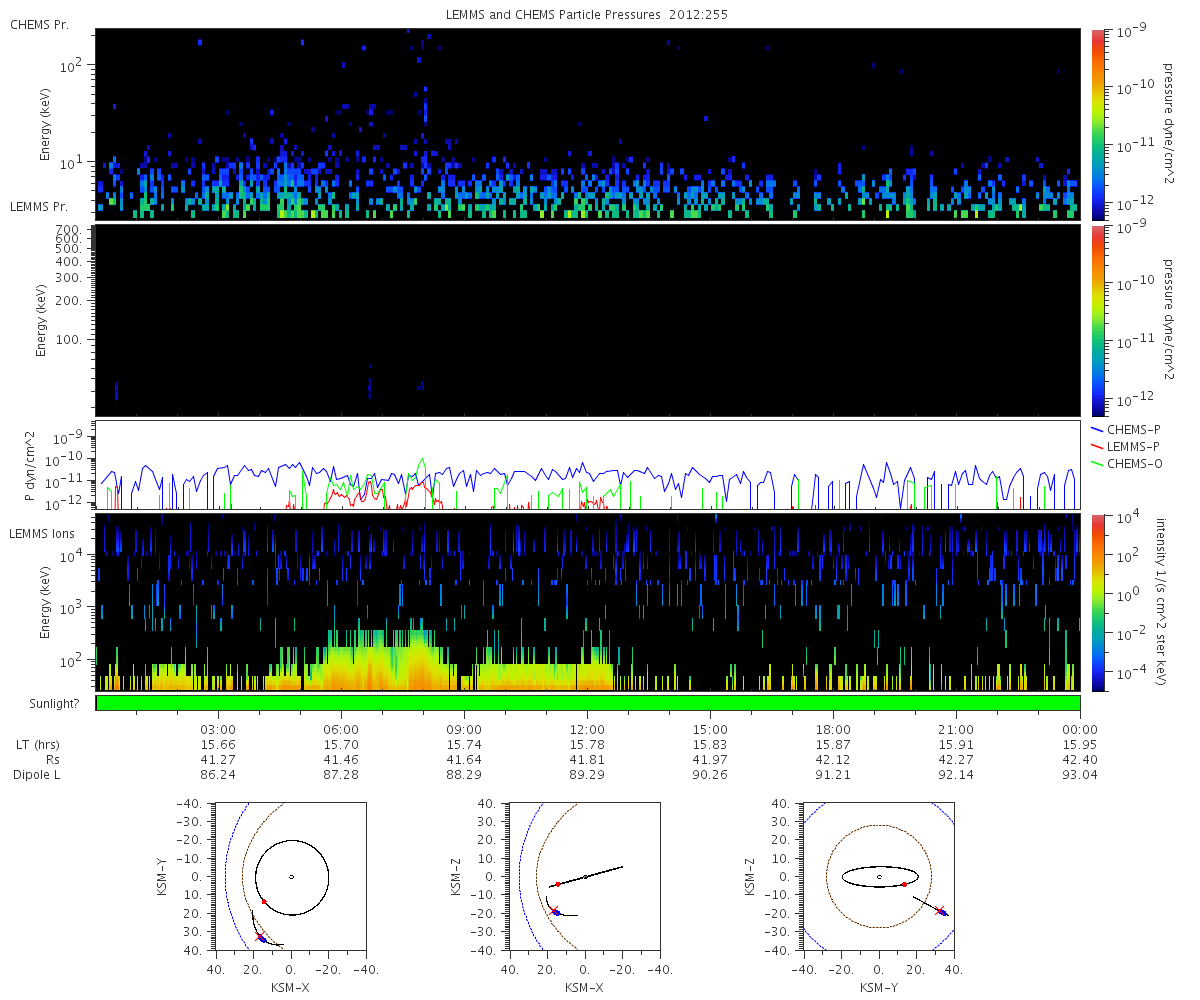Select the 12:00 time axis tick
The image size is (1200, 1000).
pos(587,729)
